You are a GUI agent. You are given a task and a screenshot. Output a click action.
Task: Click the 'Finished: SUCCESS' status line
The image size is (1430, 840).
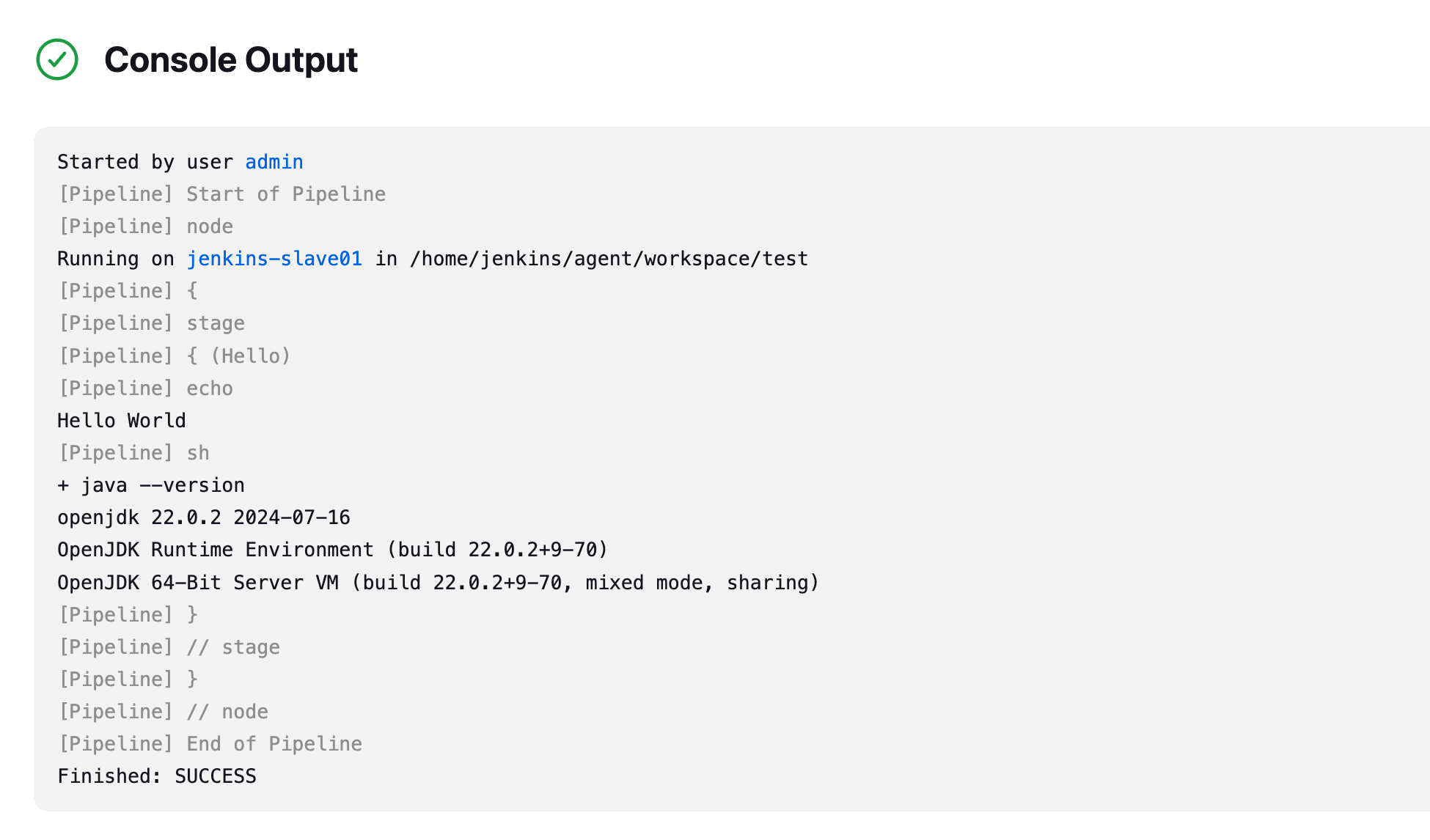click(x=157, y=776)
